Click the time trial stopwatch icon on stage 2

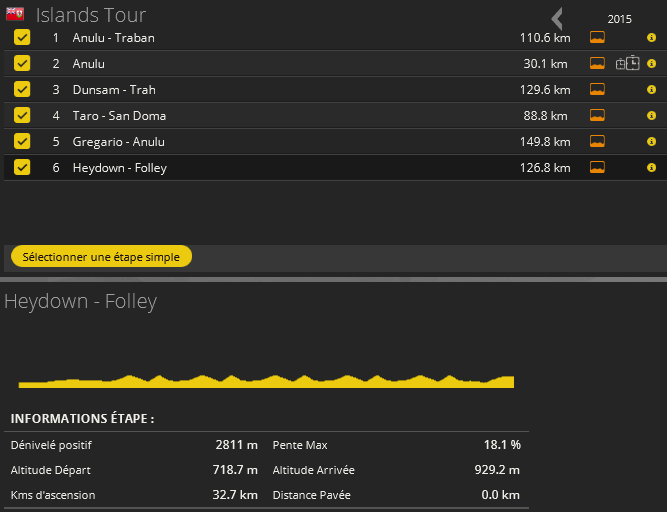[627, 64]
